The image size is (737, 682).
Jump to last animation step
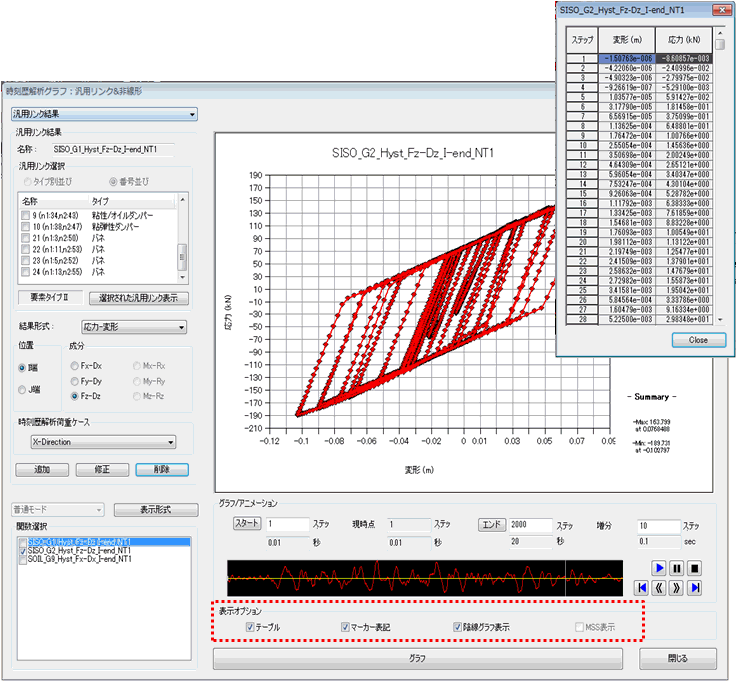click(x=695, y=588)
